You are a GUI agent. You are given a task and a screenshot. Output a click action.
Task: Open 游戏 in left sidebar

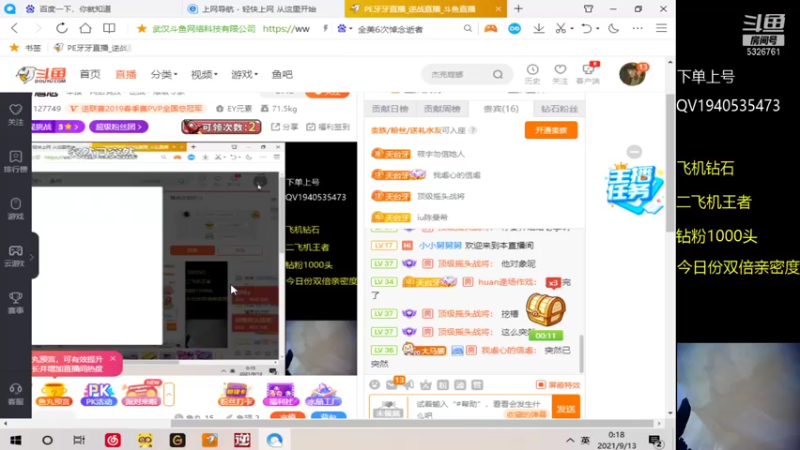click(15, 208)
